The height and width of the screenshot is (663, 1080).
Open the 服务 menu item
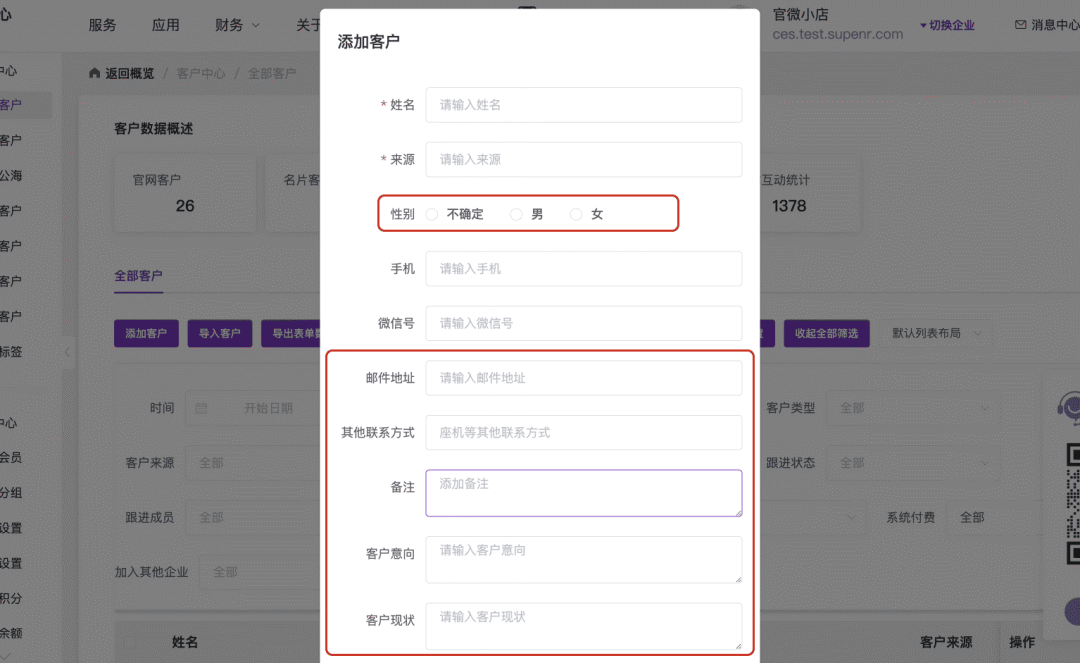coord(102,25)
